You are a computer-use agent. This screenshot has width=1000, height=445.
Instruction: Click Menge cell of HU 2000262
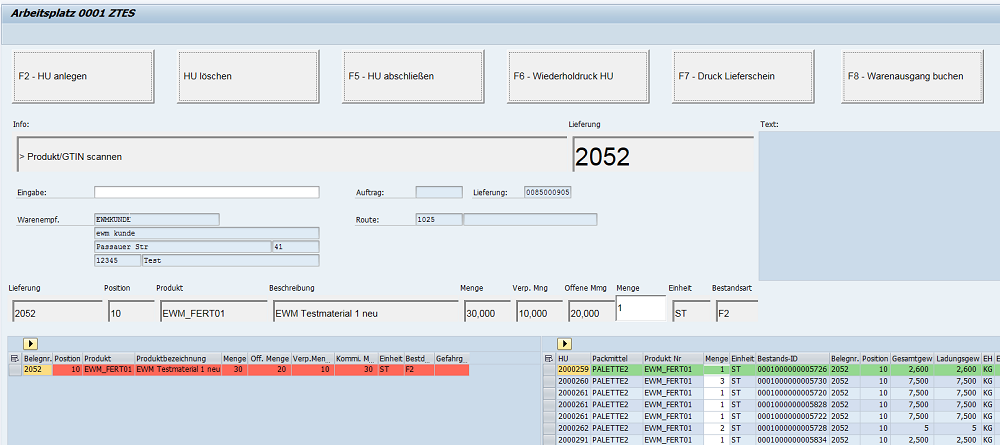tap(716, 428)
